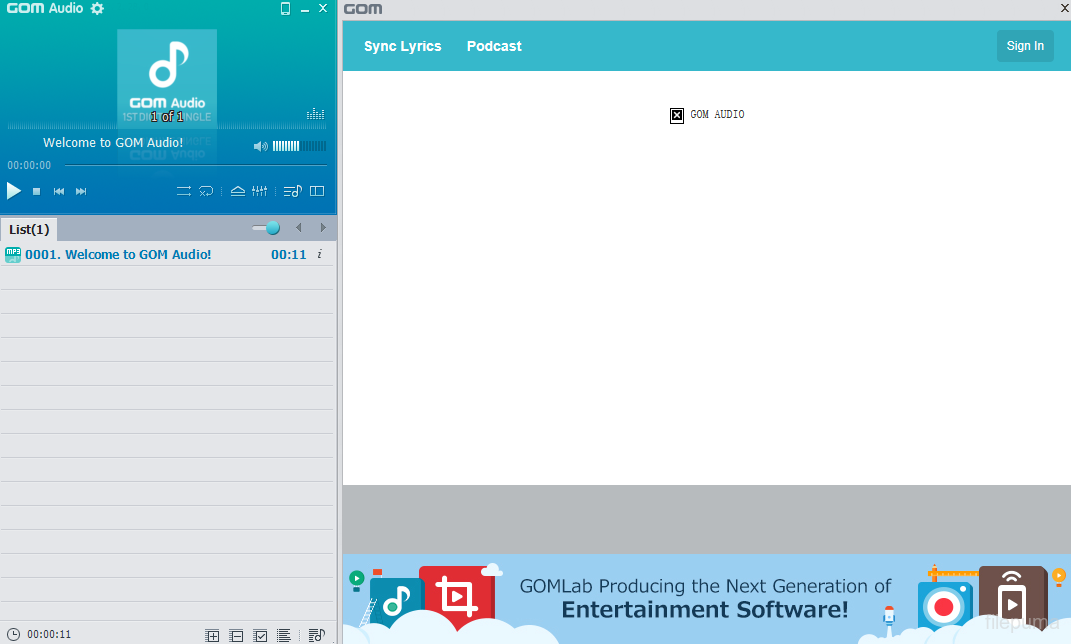The width and height of the screenshot is (1071, 644).
Task: Switch to mini mode via the phone icon
Action: [x=286, y=9]
